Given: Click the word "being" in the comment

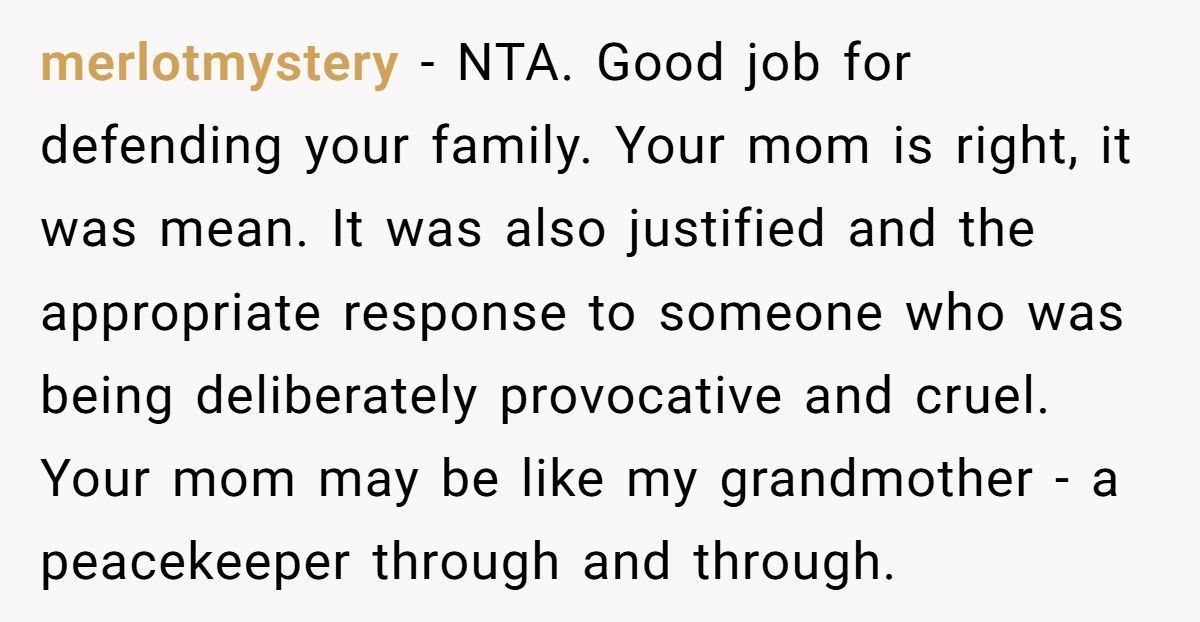Looking at the screenshot, I should [x=105, y=397].
